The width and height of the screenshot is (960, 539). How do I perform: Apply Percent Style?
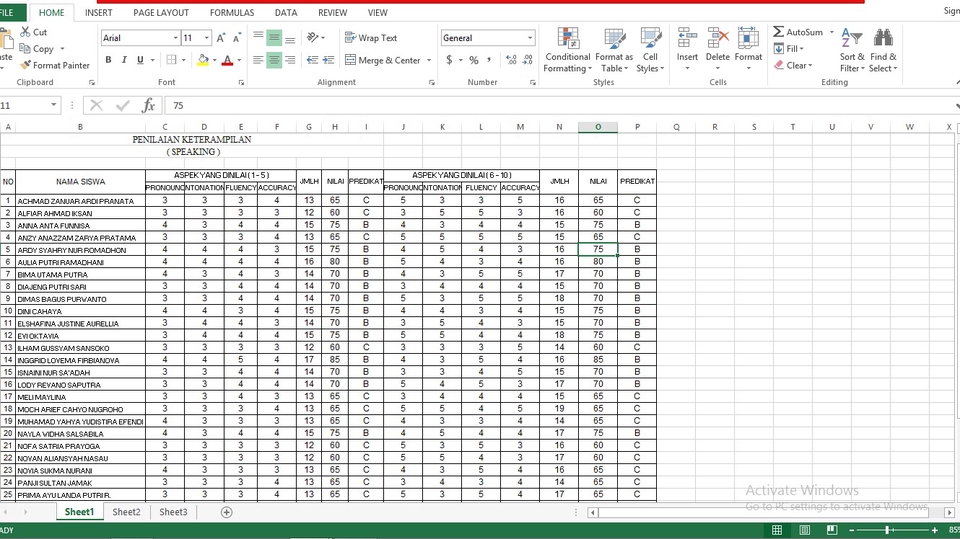473,60
